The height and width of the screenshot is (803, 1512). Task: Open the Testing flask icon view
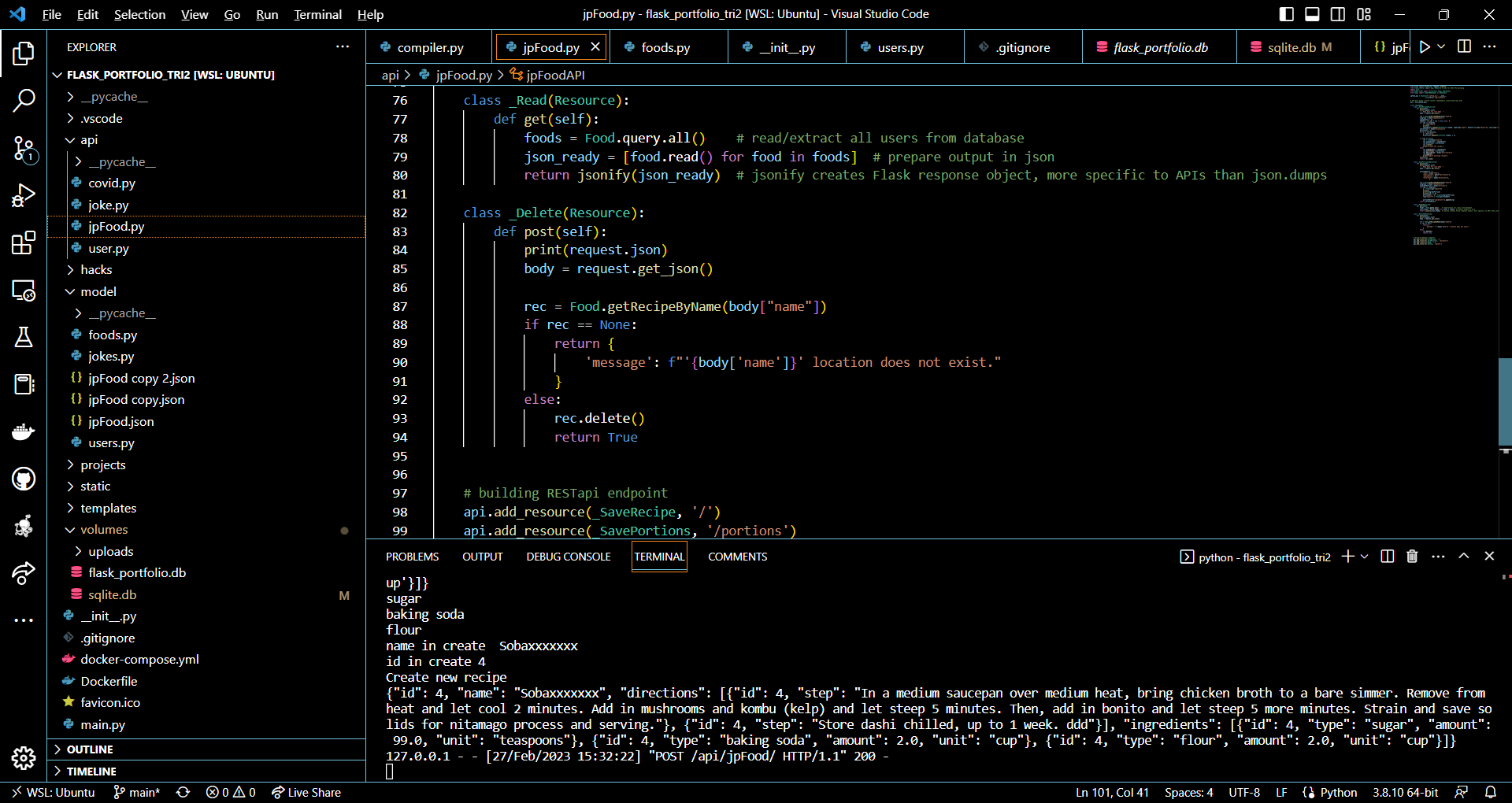24,337
